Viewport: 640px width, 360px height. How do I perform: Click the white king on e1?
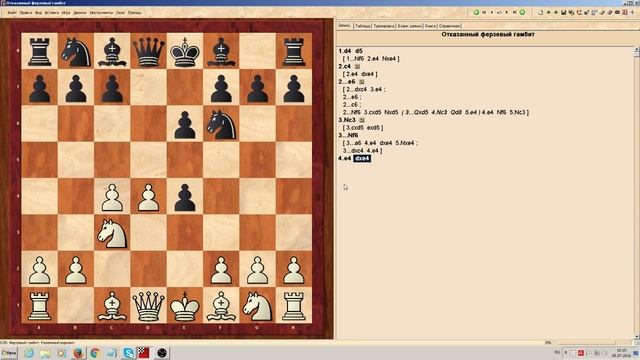pyautogui.click(x=184, y=306)
